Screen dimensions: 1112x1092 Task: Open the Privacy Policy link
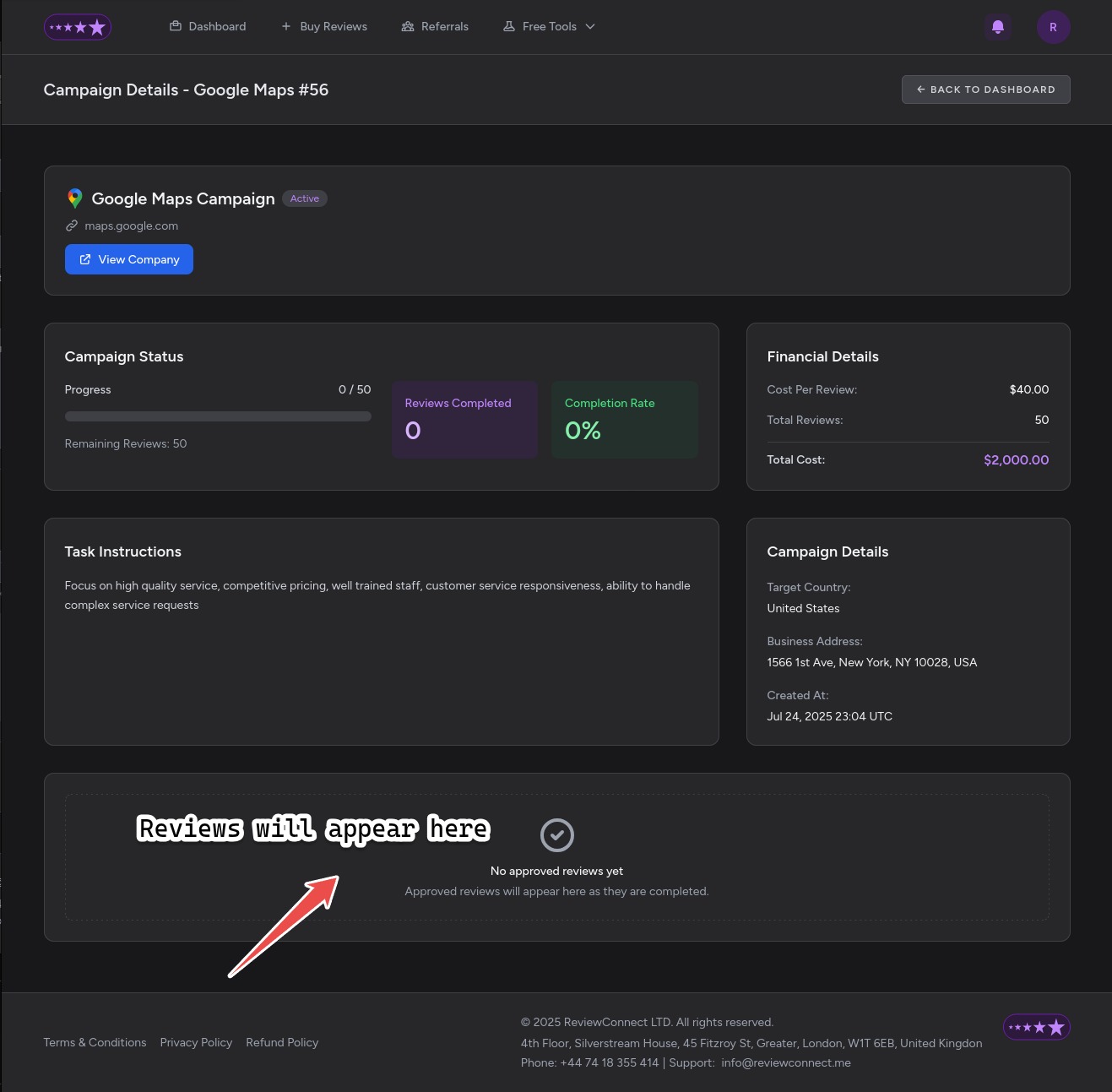(196, 1042)
